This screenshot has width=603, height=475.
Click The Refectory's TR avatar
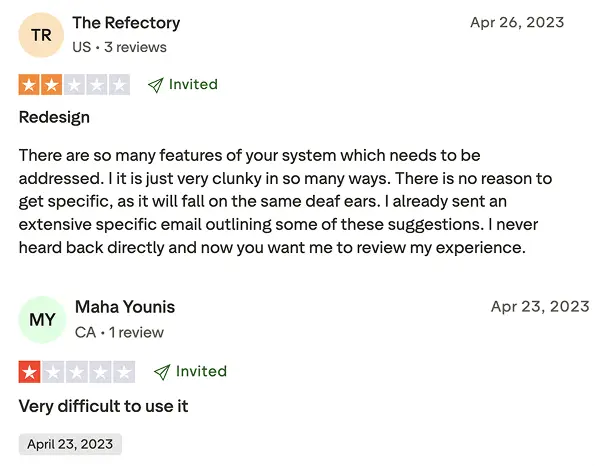click(x=41, y=35)
